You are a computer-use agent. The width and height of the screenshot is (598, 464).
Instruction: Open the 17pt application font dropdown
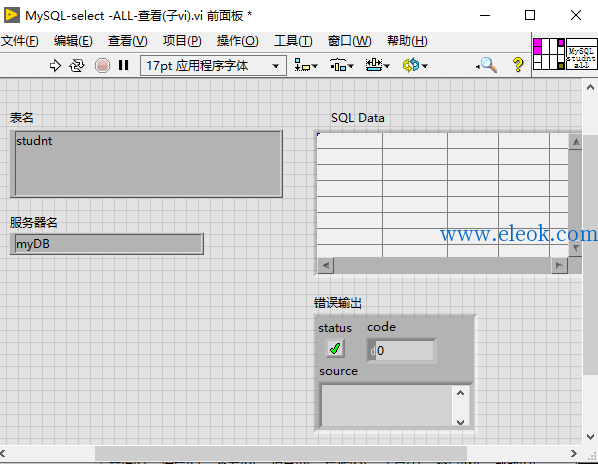[213, 66]
